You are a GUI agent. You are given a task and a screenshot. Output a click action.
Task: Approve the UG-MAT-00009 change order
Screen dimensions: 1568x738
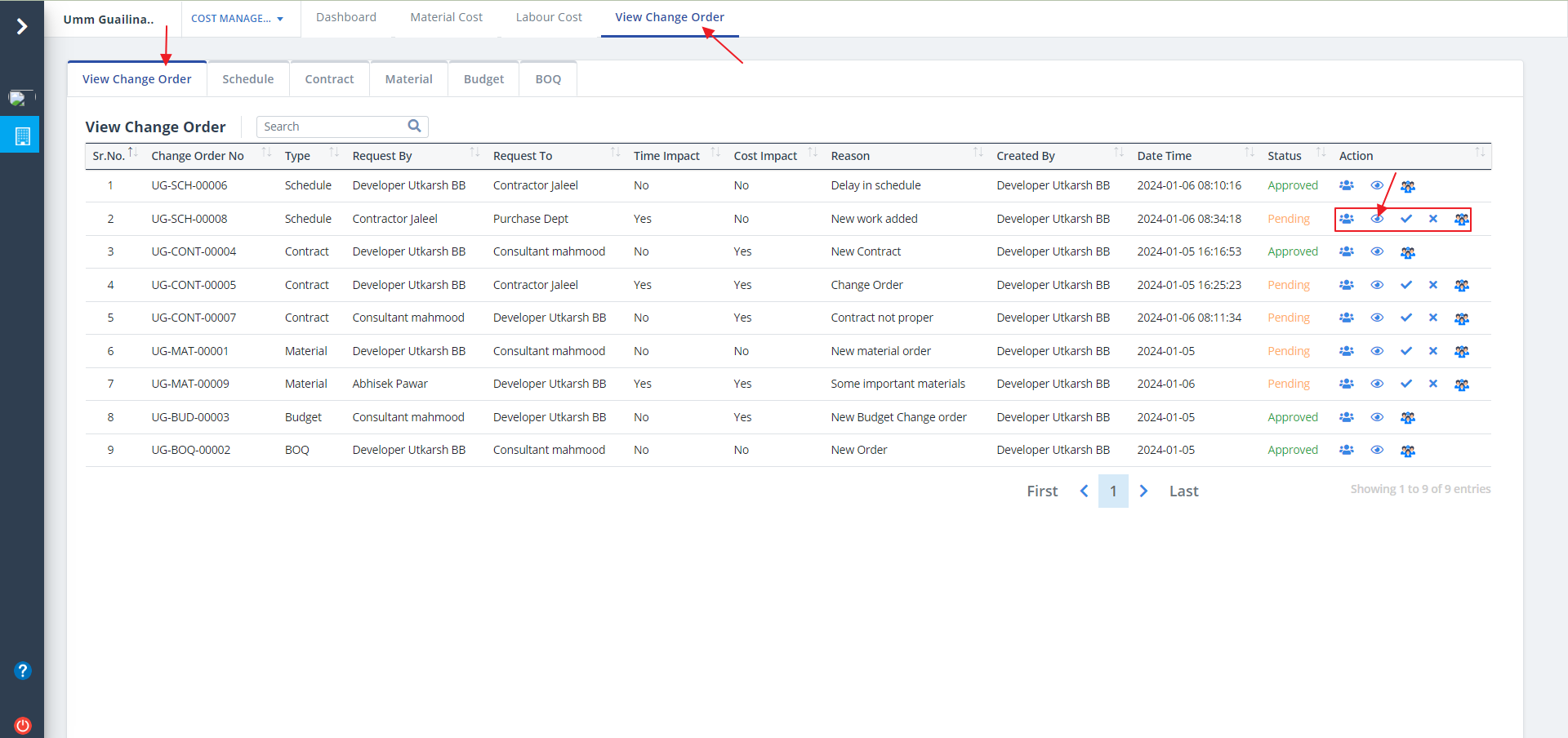(x=1405, y=384)
